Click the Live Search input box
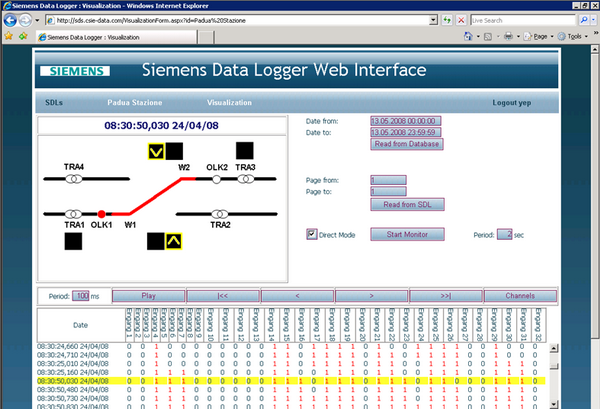600x409 pixels. [x=523, y=20]
